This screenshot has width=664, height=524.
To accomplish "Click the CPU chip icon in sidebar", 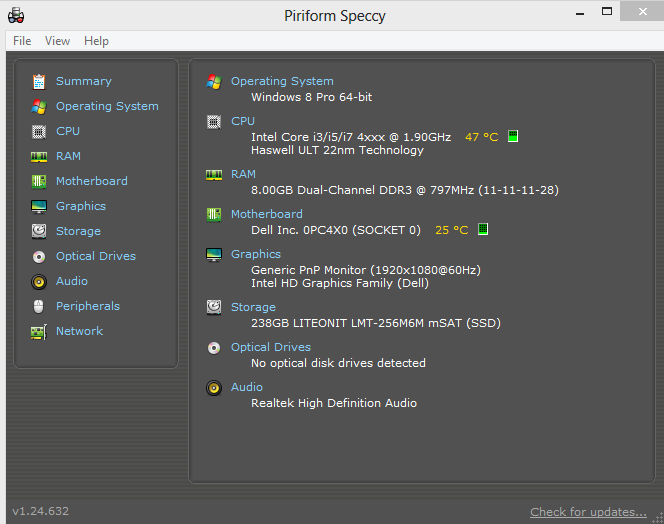I will 39,132.
